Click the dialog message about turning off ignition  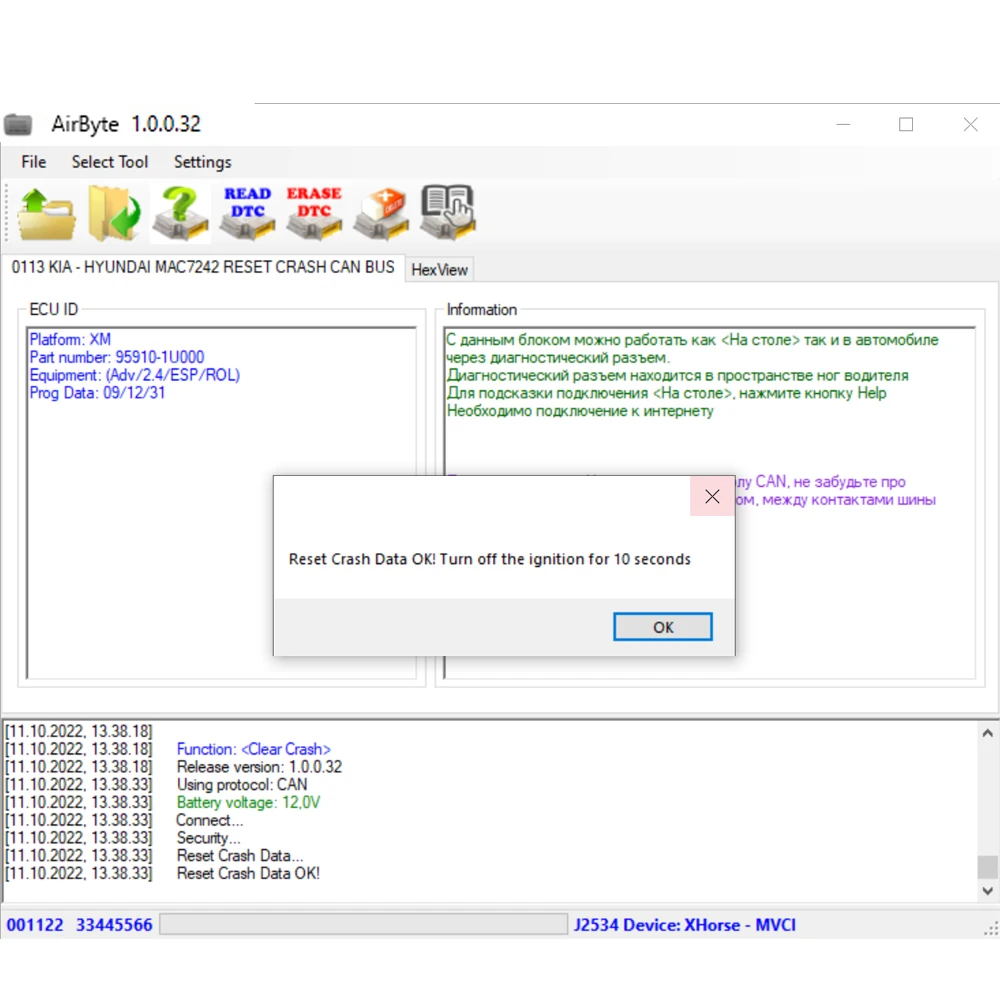point(490,559)
